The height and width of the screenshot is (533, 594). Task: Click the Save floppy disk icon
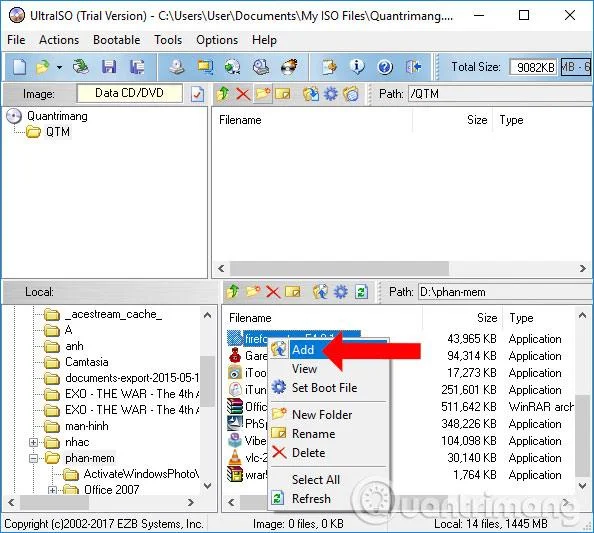coord(109,67)
